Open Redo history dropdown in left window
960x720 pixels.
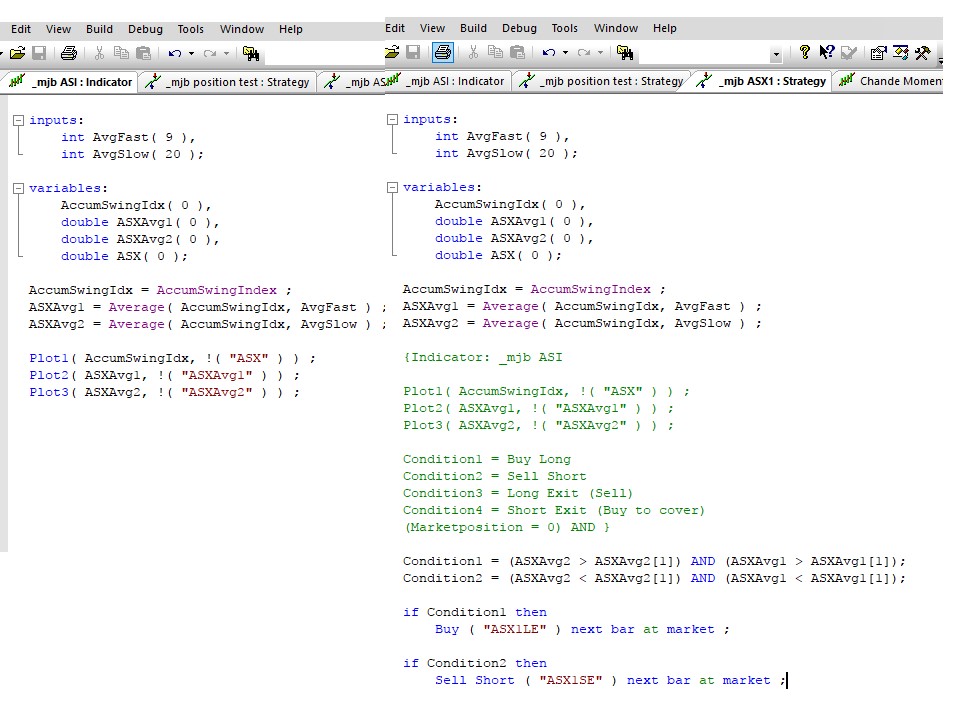click(227, 53)
